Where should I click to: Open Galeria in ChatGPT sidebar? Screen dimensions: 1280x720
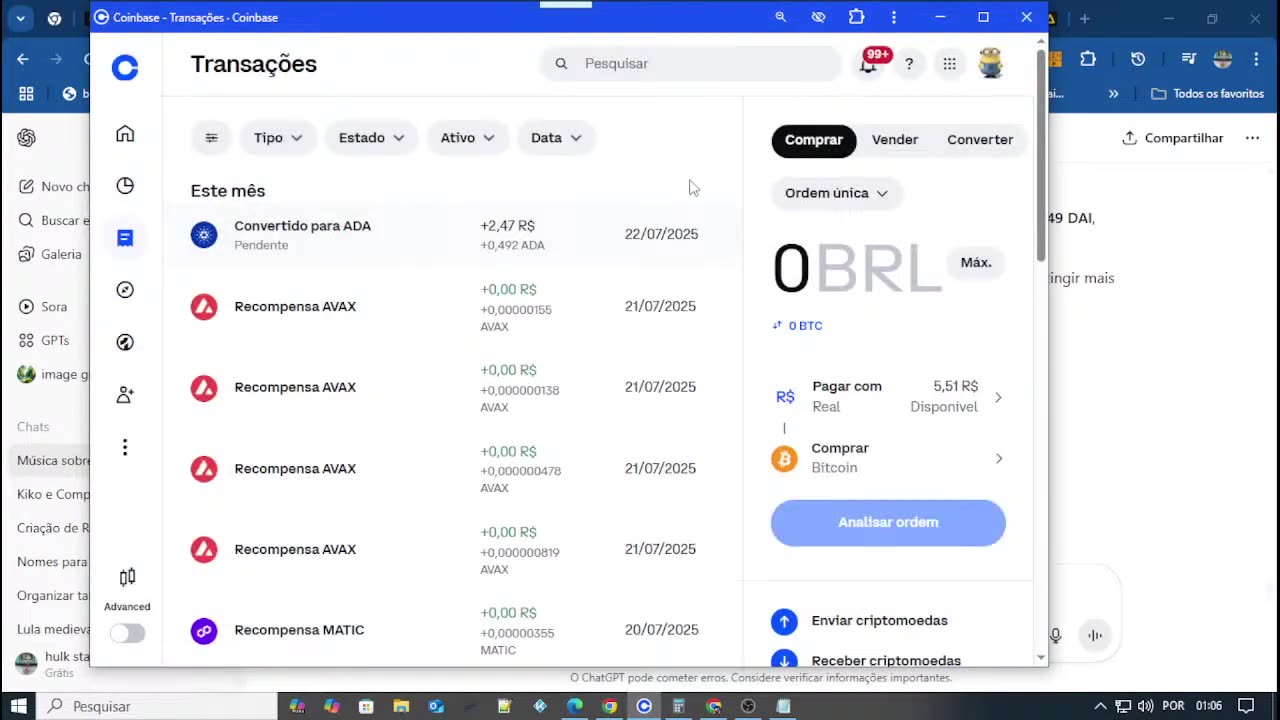(x=50, y=255)
